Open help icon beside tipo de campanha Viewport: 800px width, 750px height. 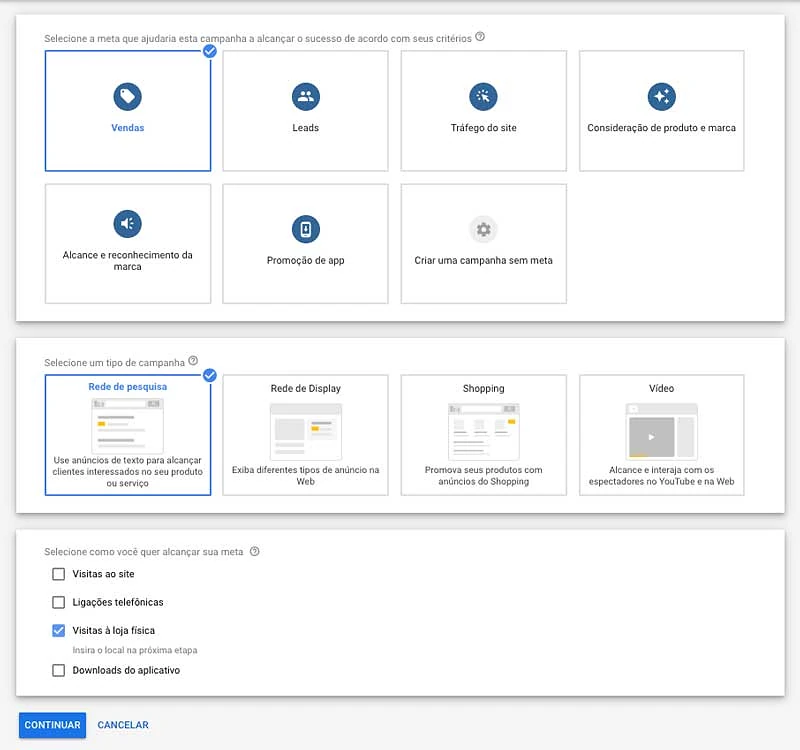click(x=193, y=361)
